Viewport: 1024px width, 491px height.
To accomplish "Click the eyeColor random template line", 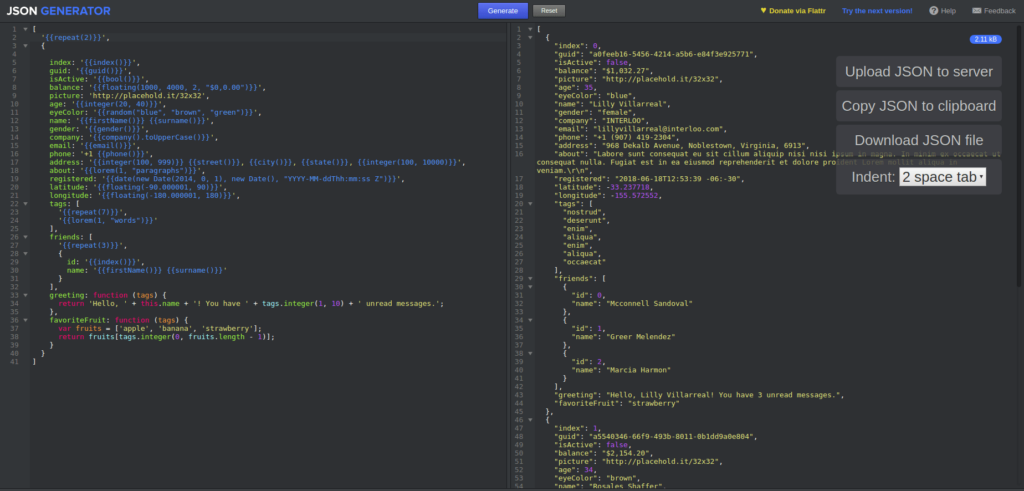I will pyautogui.click(x=155, y=112).
